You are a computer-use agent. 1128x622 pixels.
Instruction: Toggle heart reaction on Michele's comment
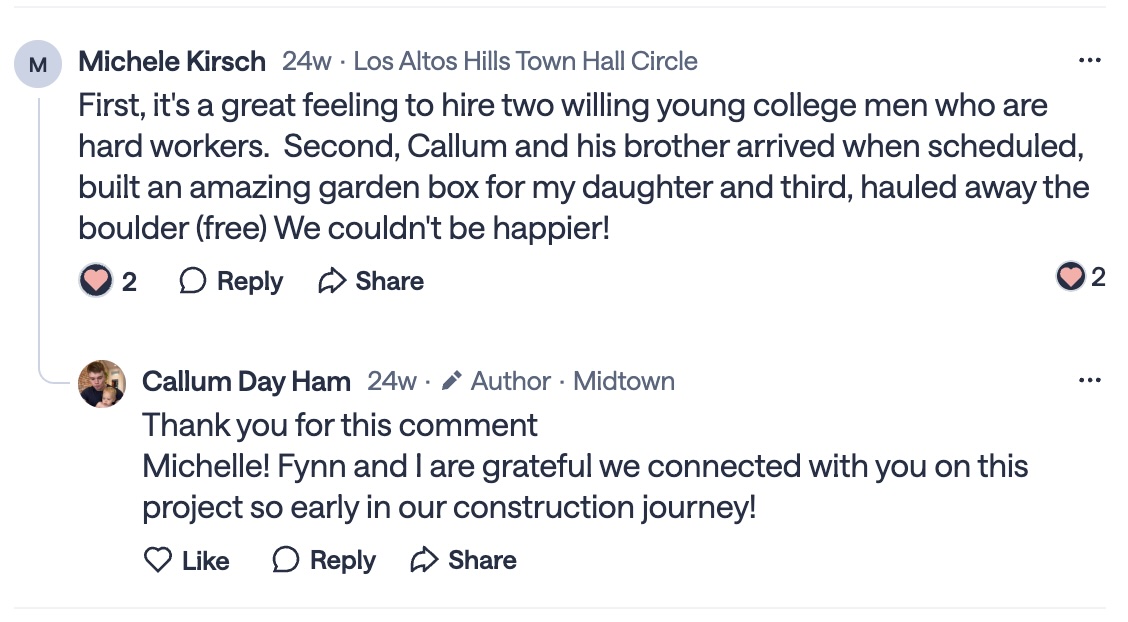(97, 281)
